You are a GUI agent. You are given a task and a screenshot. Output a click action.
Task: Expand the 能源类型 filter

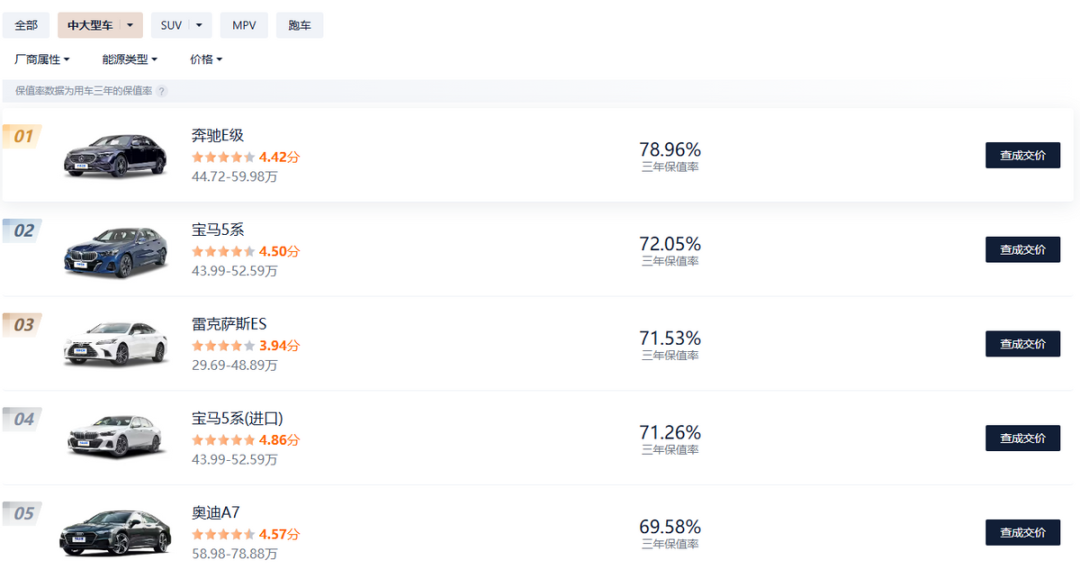[129, 59]
